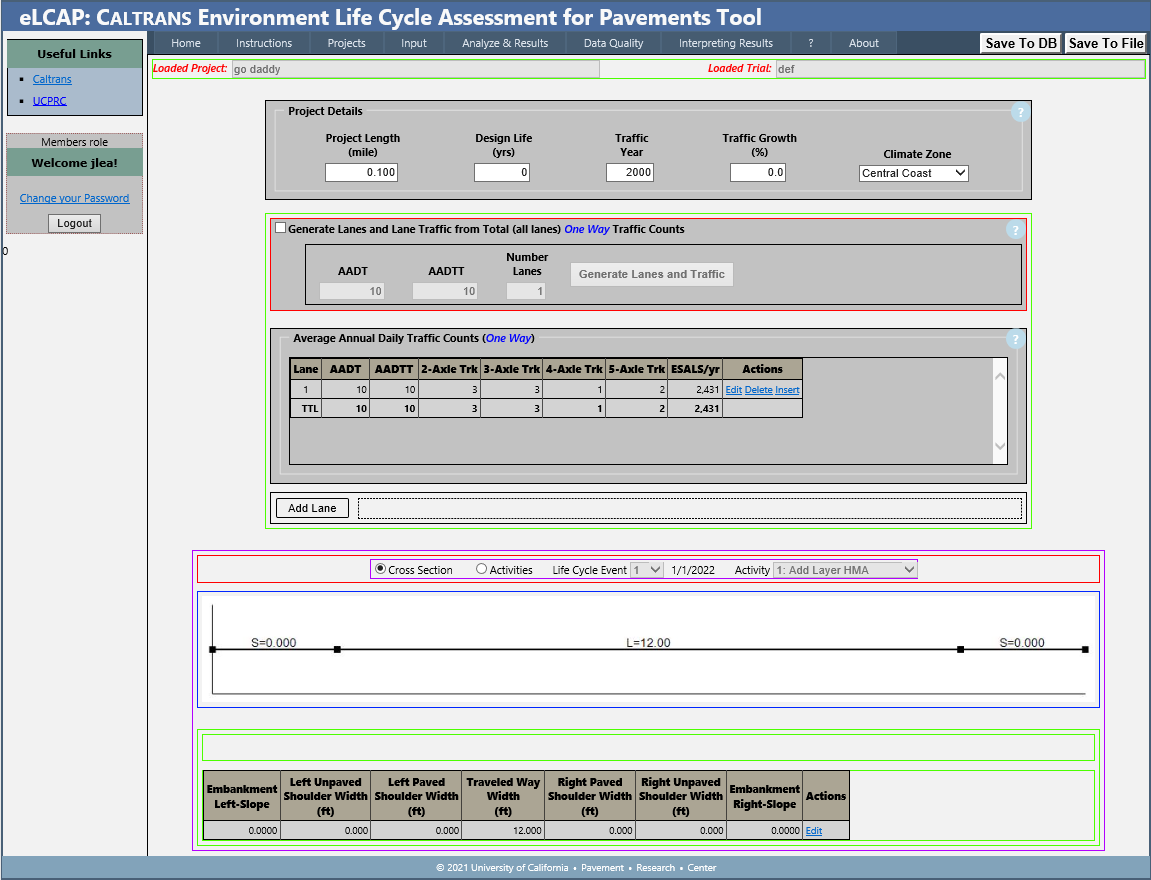Image resolution: width=1151 pixels, height=880 pixels.
Task: Click Edit link in cross section table
Action: [813, 831]
